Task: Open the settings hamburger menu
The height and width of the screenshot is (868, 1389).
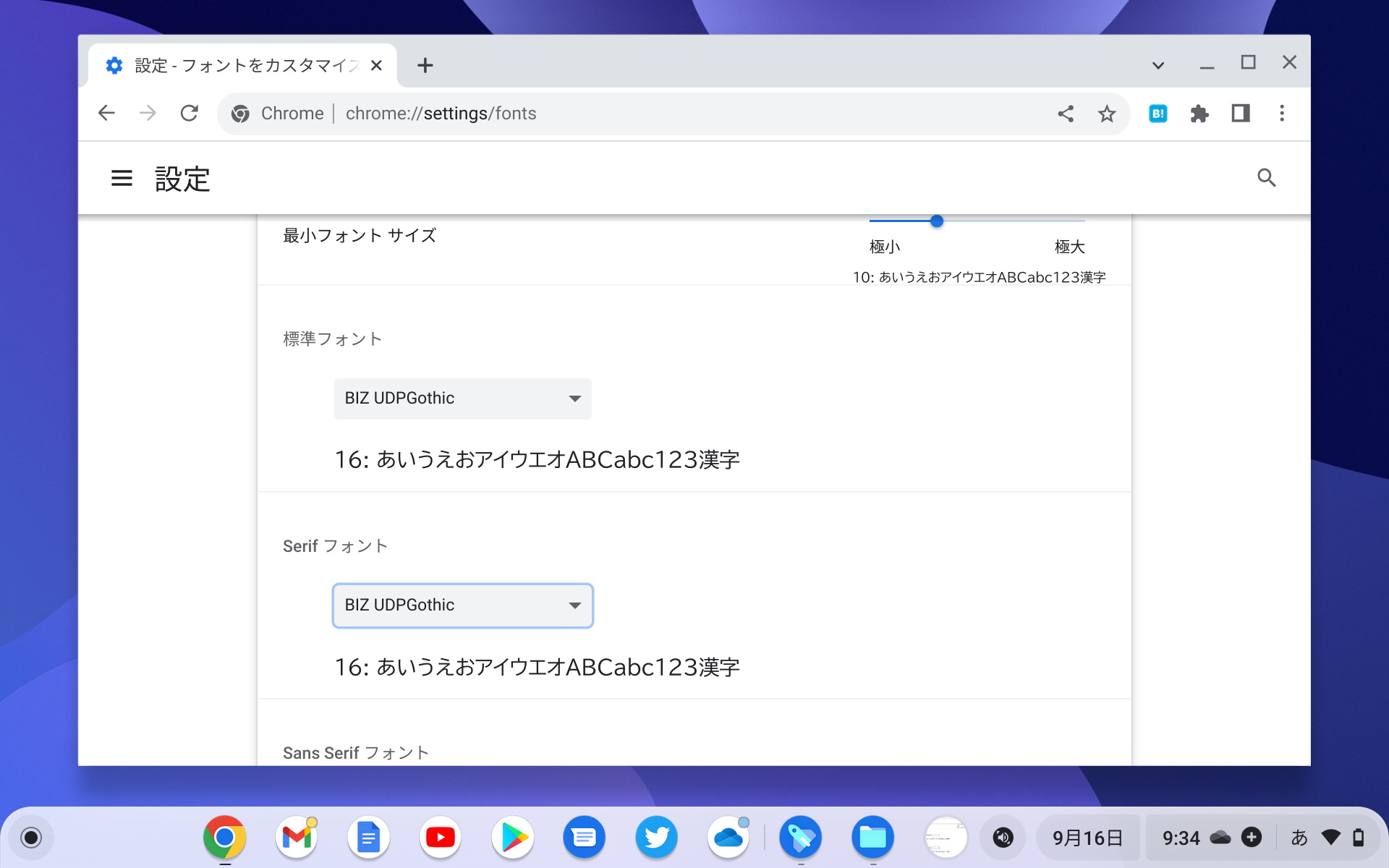Action: point(122,179)
